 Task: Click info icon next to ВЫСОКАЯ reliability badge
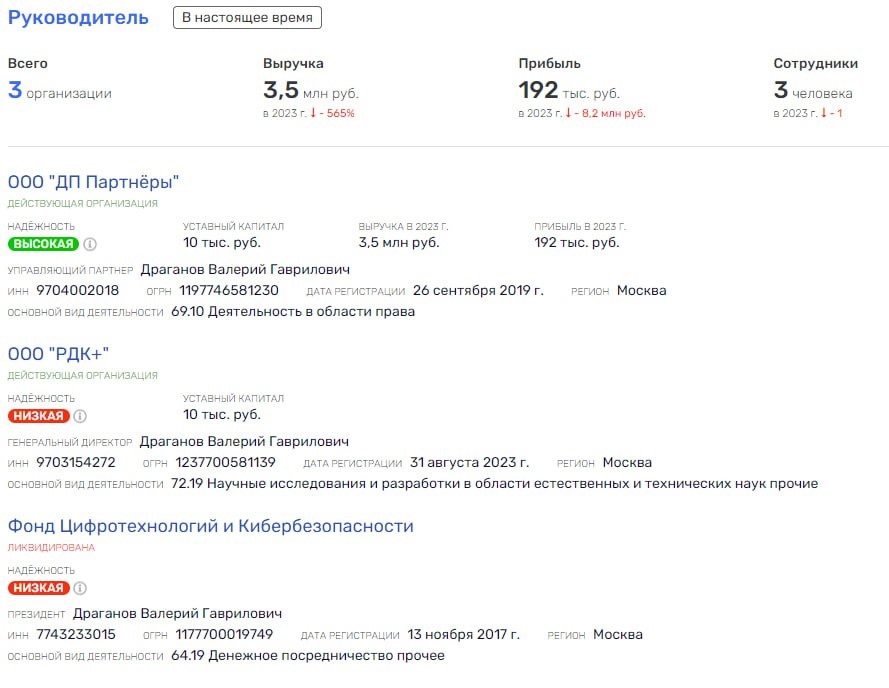90,244
